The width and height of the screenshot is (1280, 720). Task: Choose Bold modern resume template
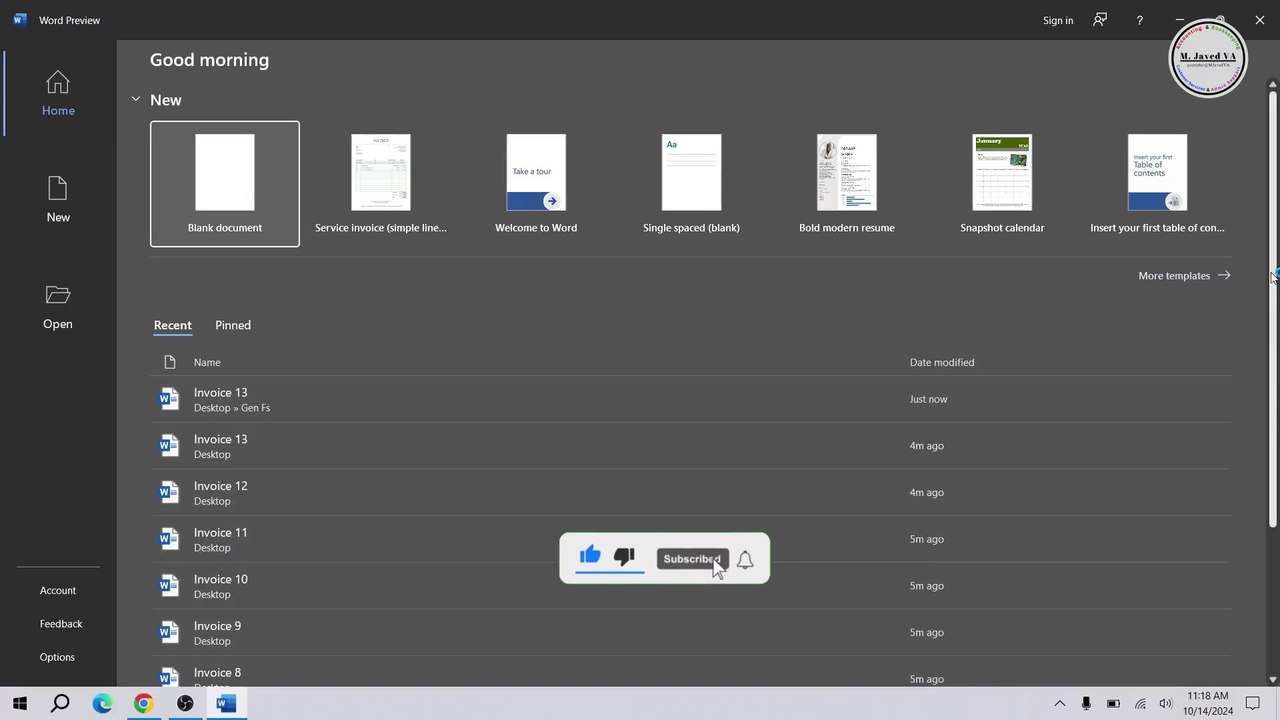tap(847, 184)
